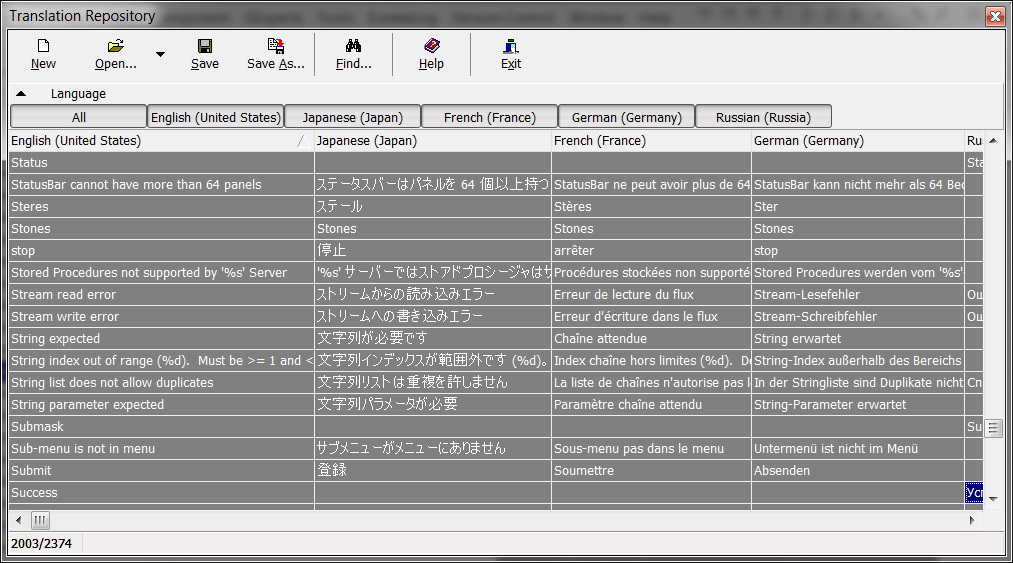Sort by English (United States) column header
The width and height of the screenshot is (1013, 563).
click(x=162, y=141)
